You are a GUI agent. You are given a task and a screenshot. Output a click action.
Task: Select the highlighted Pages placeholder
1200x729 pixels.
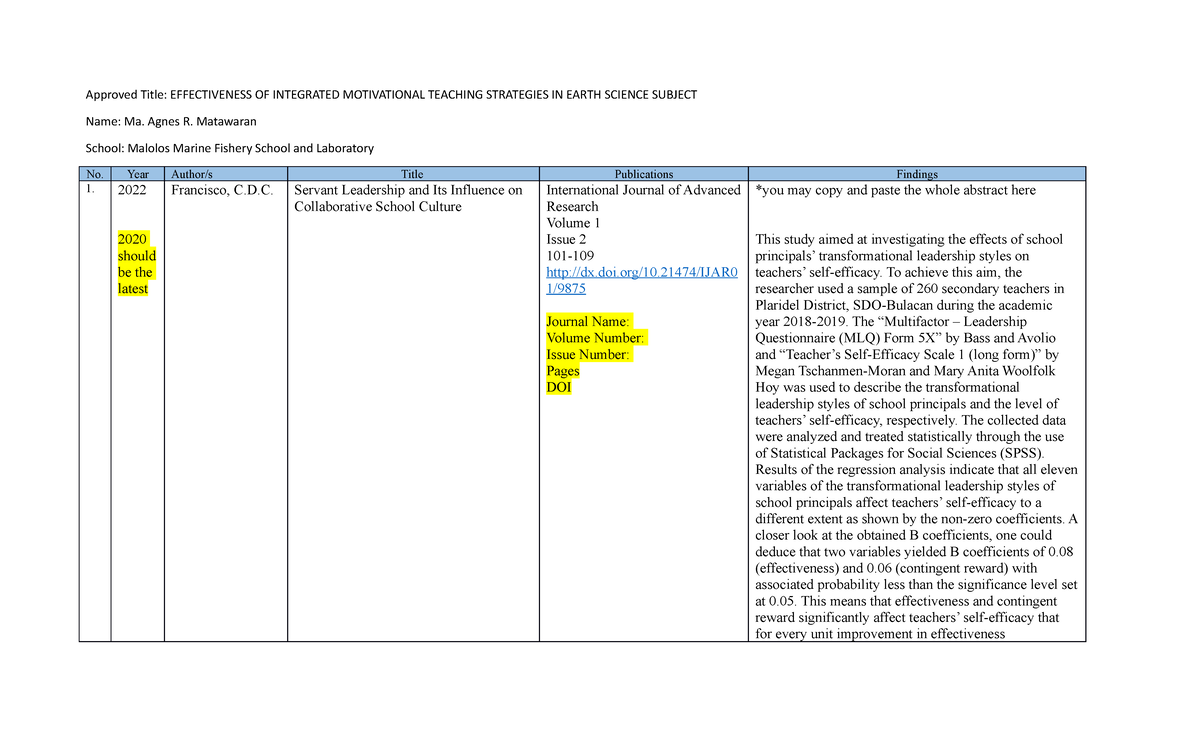pos(559,370)
